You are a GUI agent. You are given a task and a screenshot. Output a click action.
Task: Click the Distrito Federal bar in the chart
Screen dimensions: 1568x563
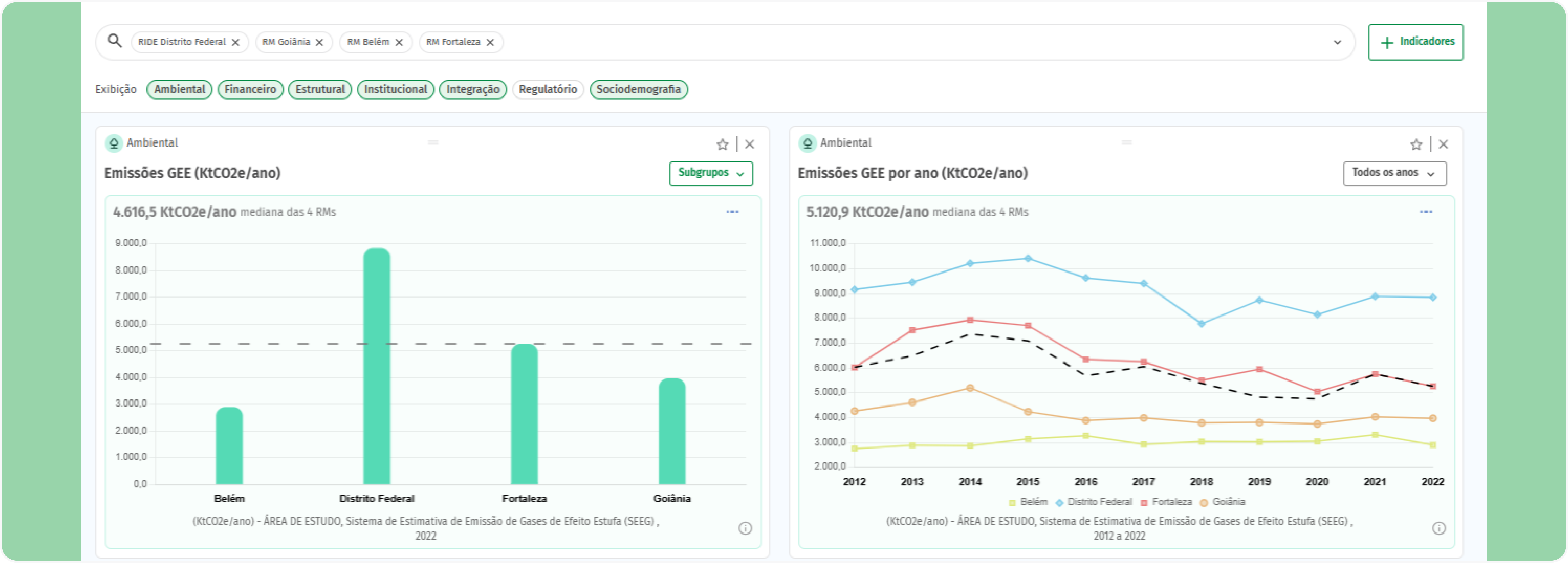click(377, 366)
